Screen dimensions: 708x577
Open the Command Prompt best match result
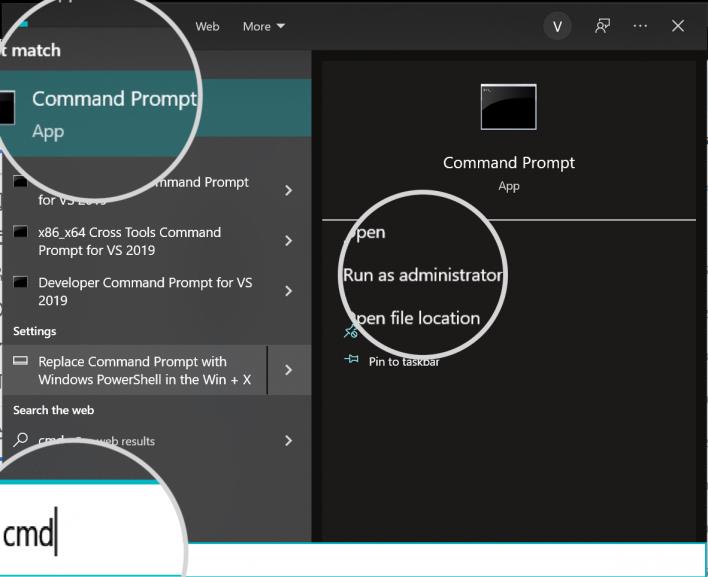(110, 110)
